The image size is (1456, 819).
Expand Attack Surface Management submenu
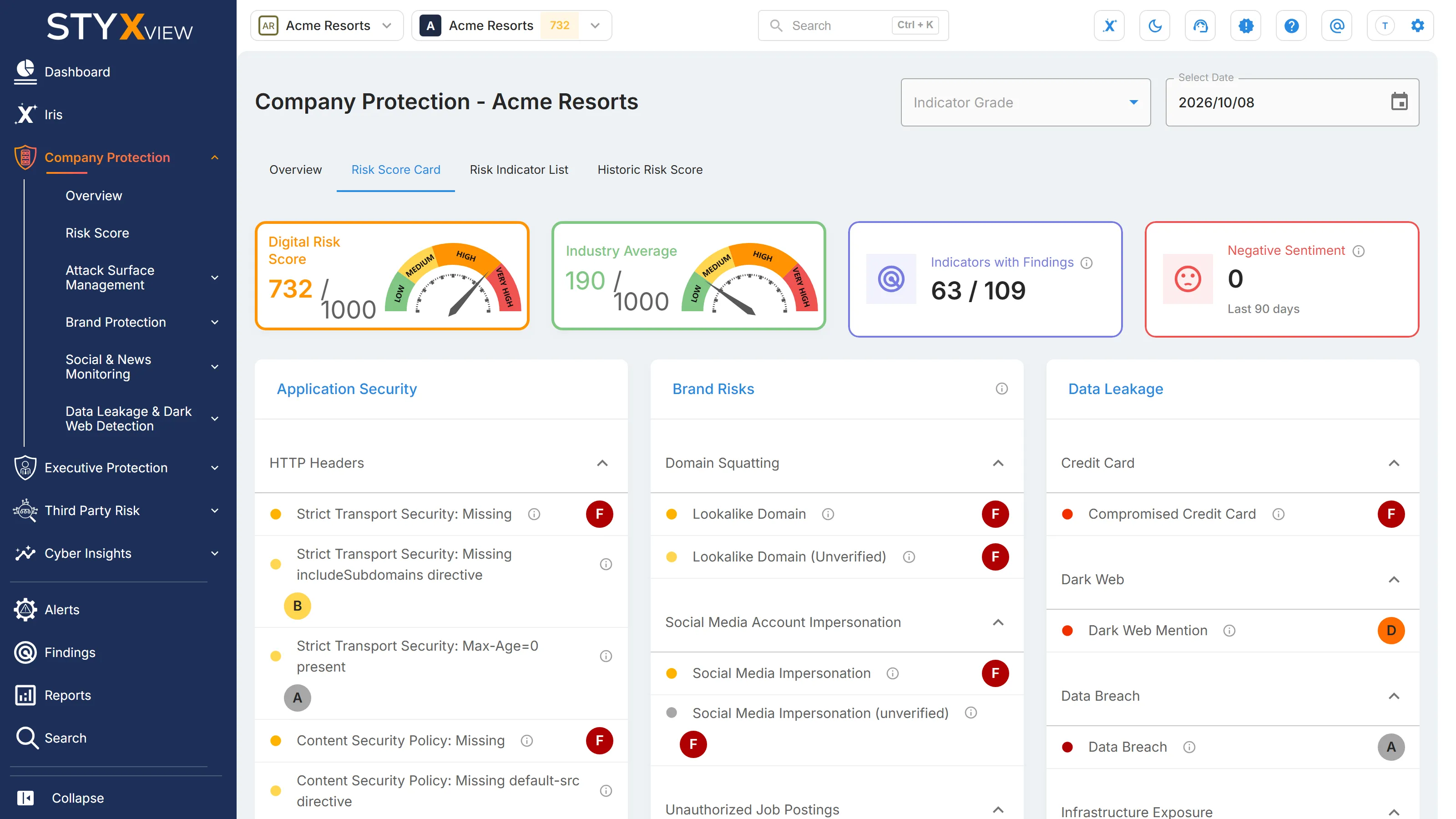pyautogui.click(x=215, y=278)
